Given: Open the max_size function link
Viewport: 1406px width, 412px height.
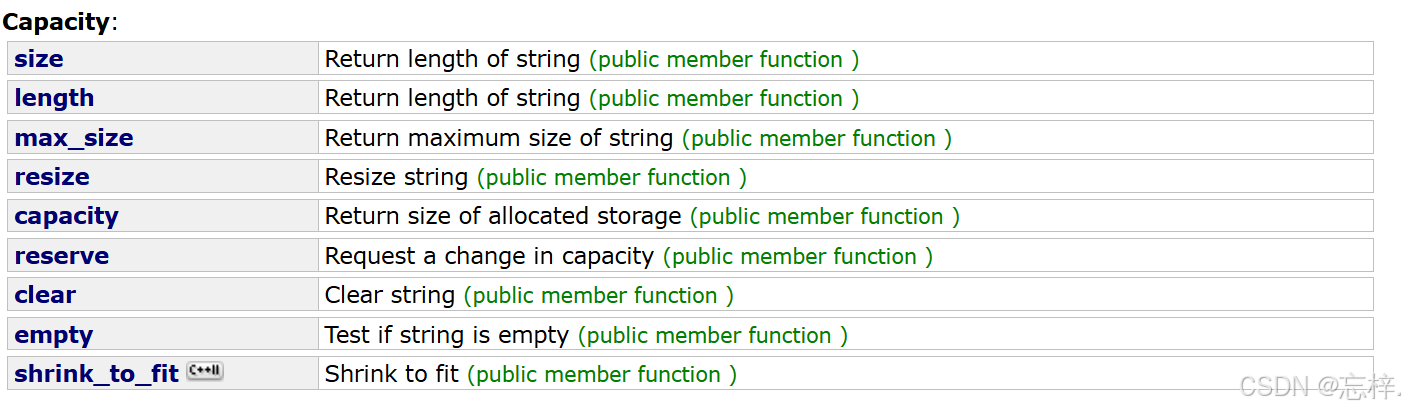Looking at the screenshot, I should [x=74, y=138].
